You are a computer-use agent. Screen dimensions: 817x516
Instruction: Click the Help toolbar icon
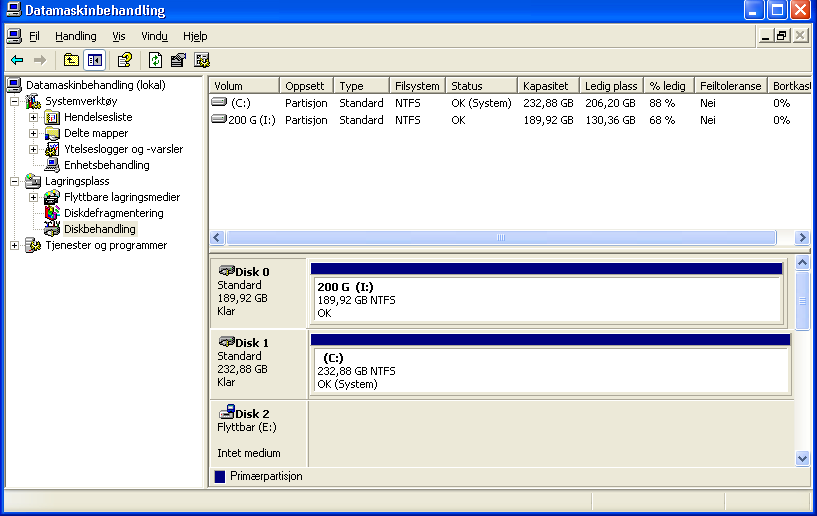pyautogui.click(x=124, y=60)
